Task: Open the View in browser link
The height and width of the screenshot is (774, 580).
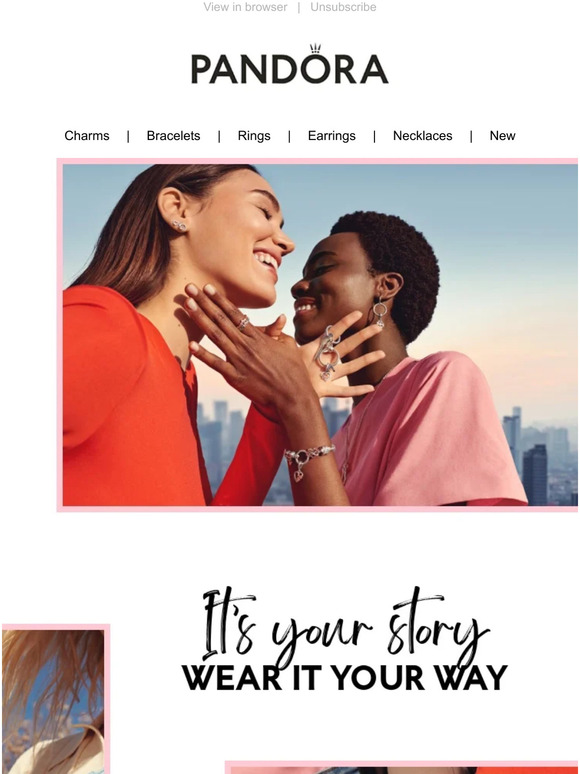Action: click(x=245, y=7)
